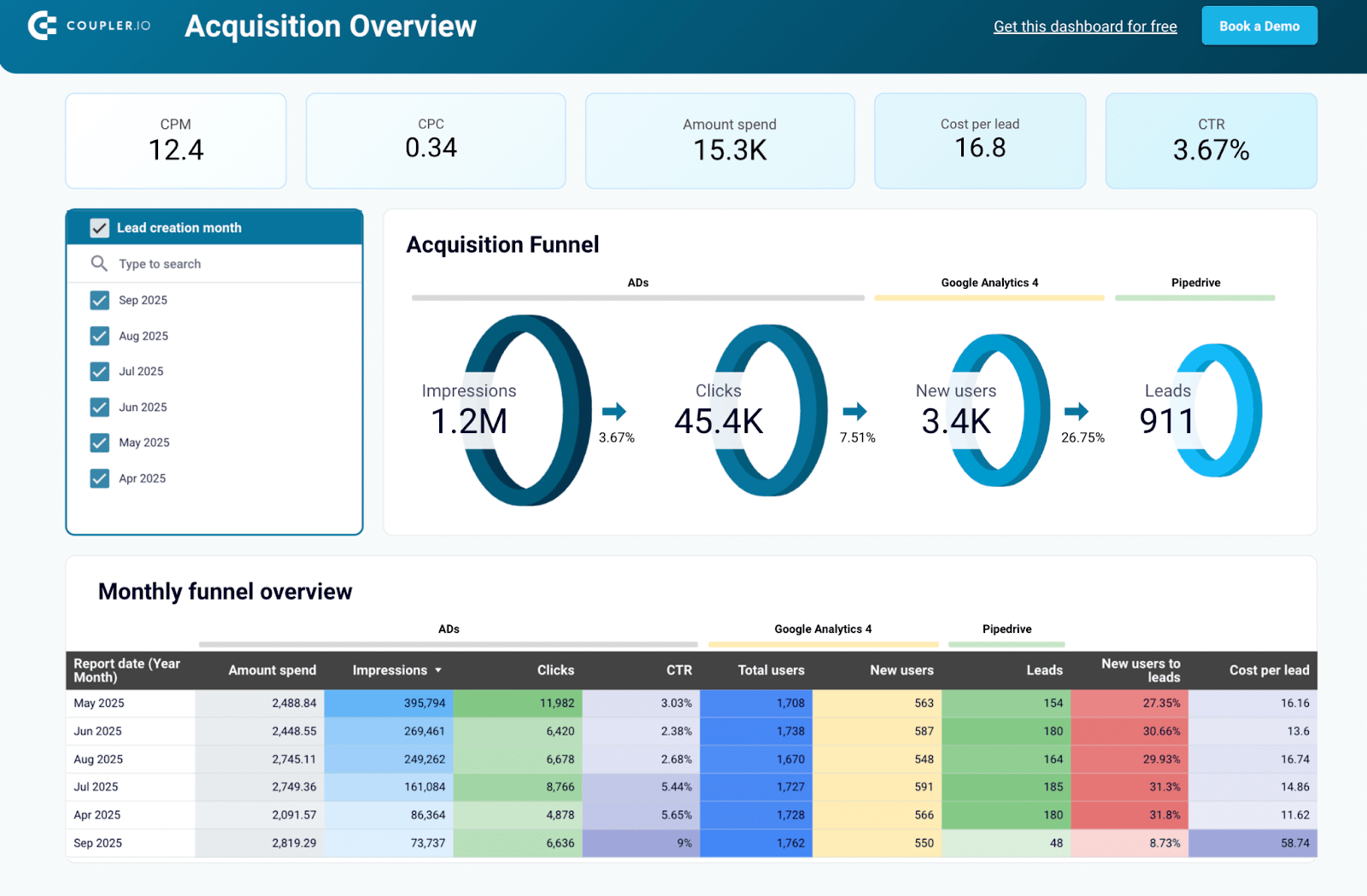Viewport: 1367px width, 896px height.
Task: Click the Book a Demo button
Action: (1258, 26)
